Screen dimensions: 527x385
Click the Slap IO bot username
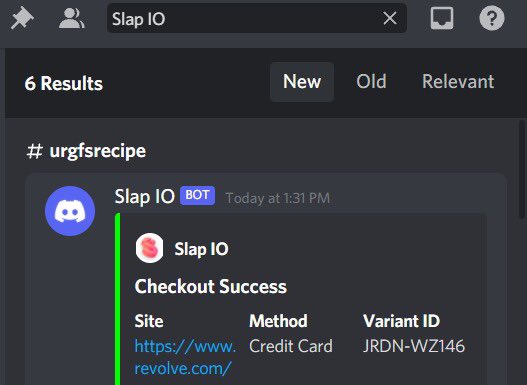[x=145, y=197]
